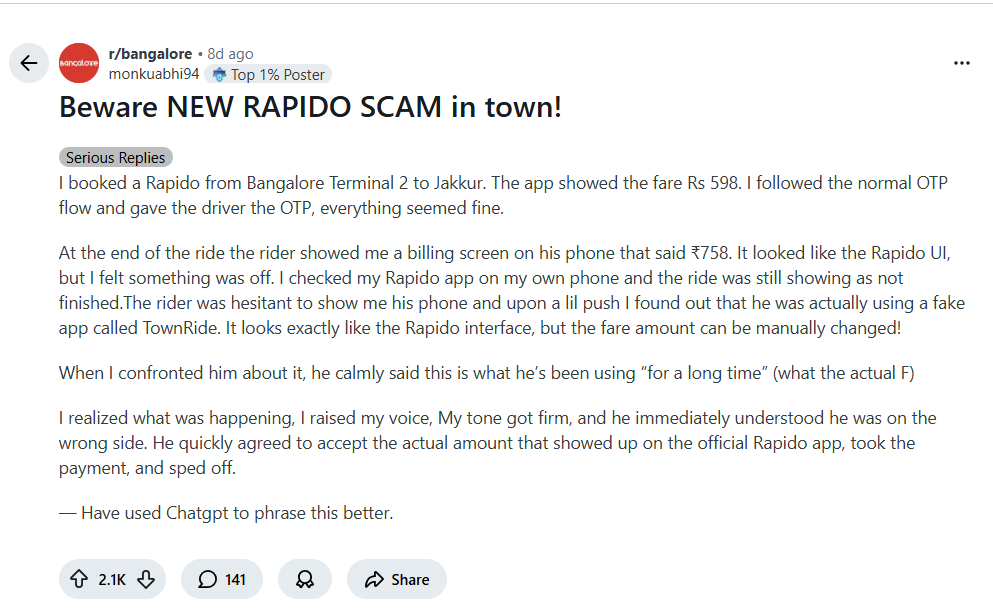
Task: Click the post title about Rapido scam
Action: 310,108
